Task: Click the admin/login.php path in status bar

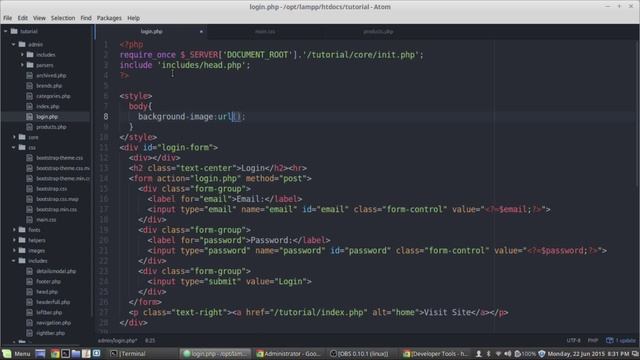Action: point(117,340)
